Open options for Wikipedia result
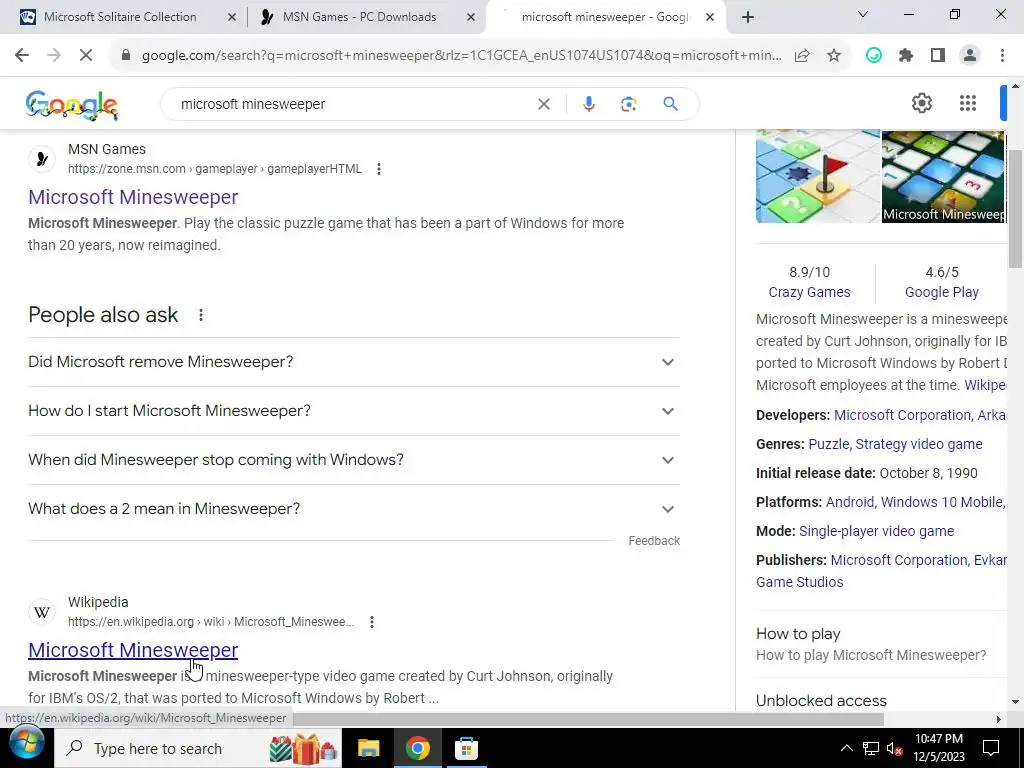The width and height of the screenshot is (1024, 768). pyautogui.click(x=372, y=622)
